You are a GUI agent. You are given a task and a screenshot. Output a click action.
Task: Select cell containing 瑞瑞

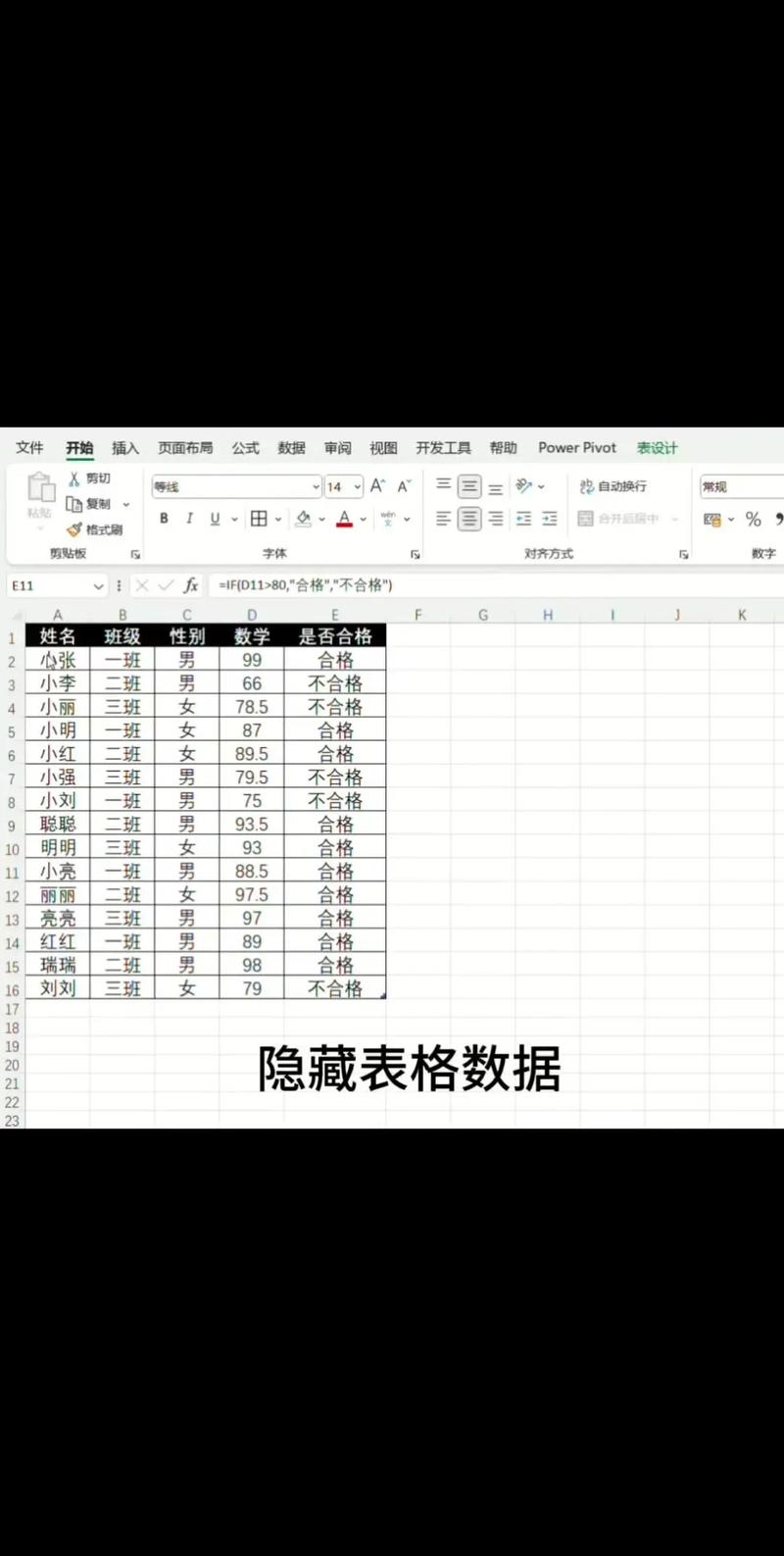[x=58, y=966]
